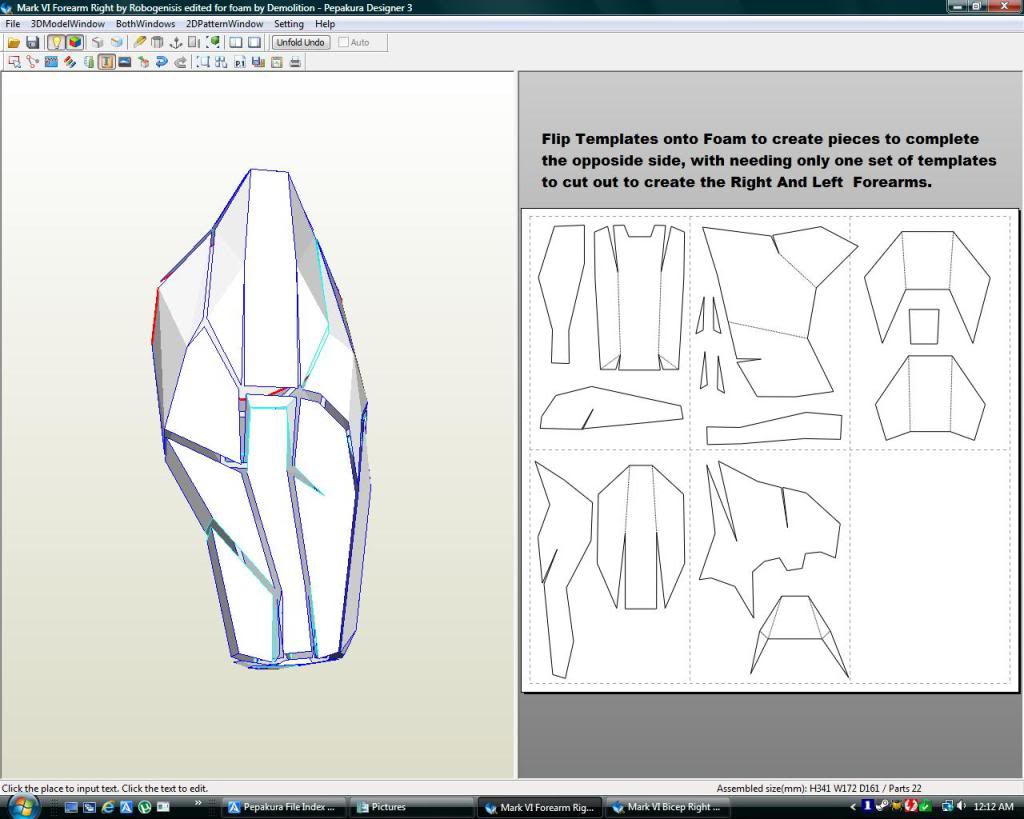This screenshot has height=819, width=1024.
Task: Open a file with the folder icon
Action: pos(14,42)
